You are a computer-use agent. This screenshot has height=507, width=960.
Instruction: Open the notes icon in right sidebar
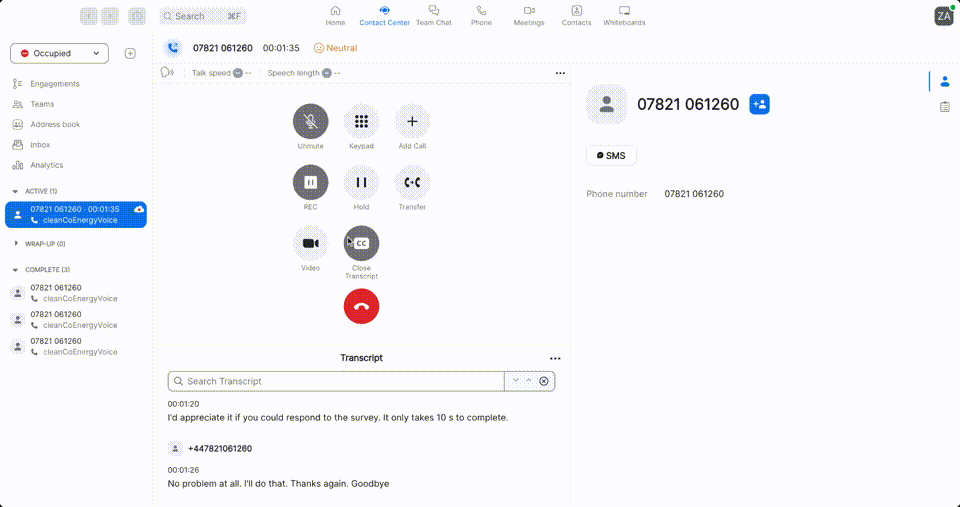[945, 106]
